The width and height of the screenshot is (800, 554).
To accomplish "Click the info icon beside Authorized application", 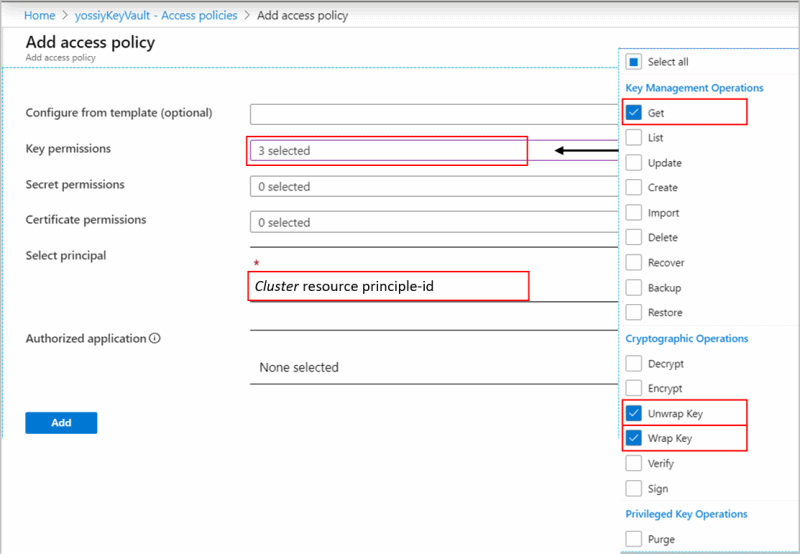I will coord(155,338).
